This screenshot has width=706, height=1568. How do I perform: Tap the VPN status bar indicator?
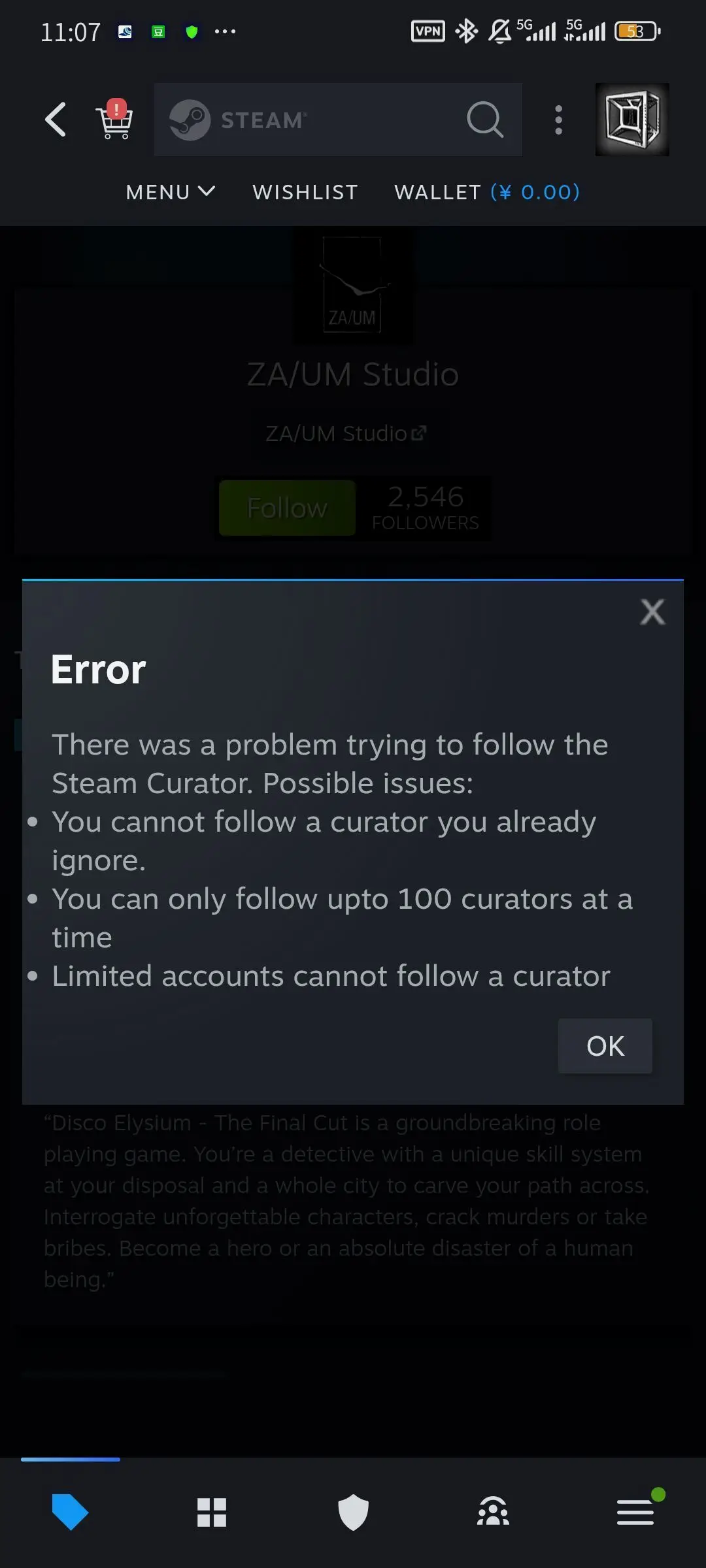pos(428,31)
